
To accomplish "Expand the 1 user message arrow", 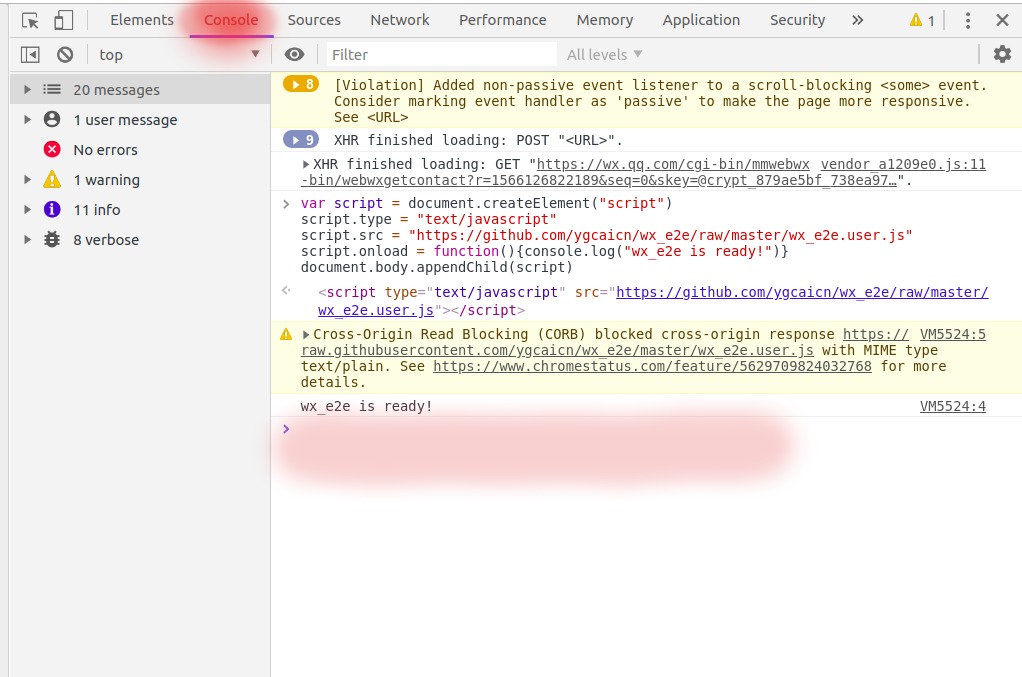I will [27, 119].
